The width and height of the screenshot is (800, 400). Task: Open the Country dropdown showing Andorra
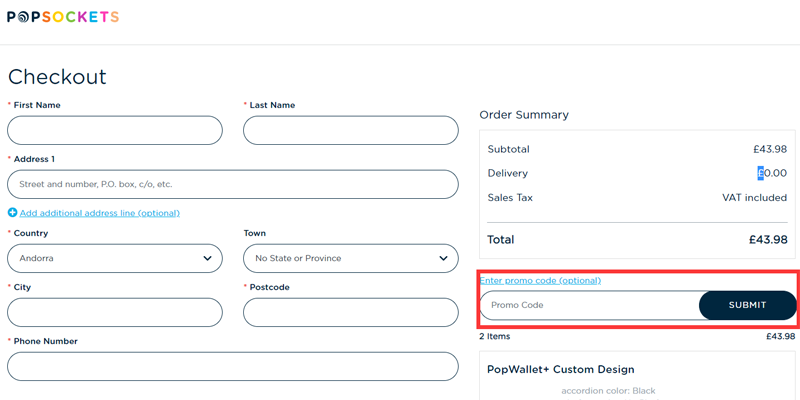pyautogui.click(x=114, y=258)
